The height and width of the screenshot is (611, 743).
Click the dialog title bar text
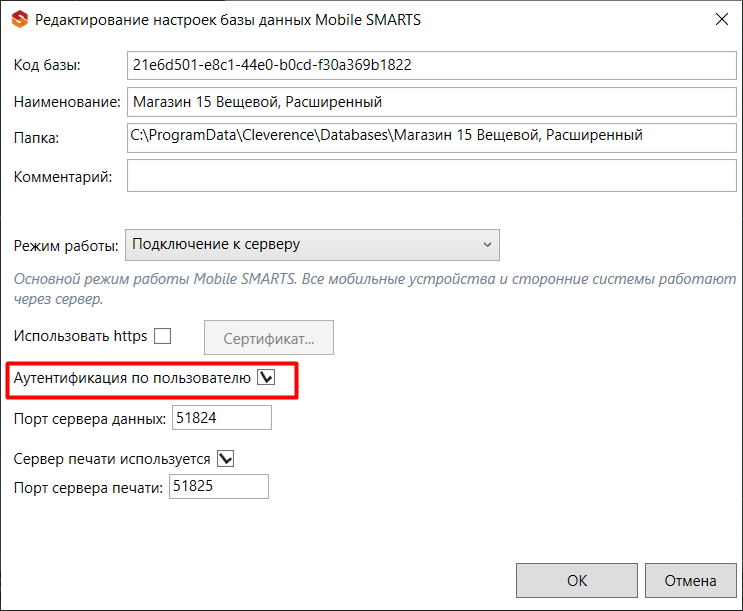[228, 20]
